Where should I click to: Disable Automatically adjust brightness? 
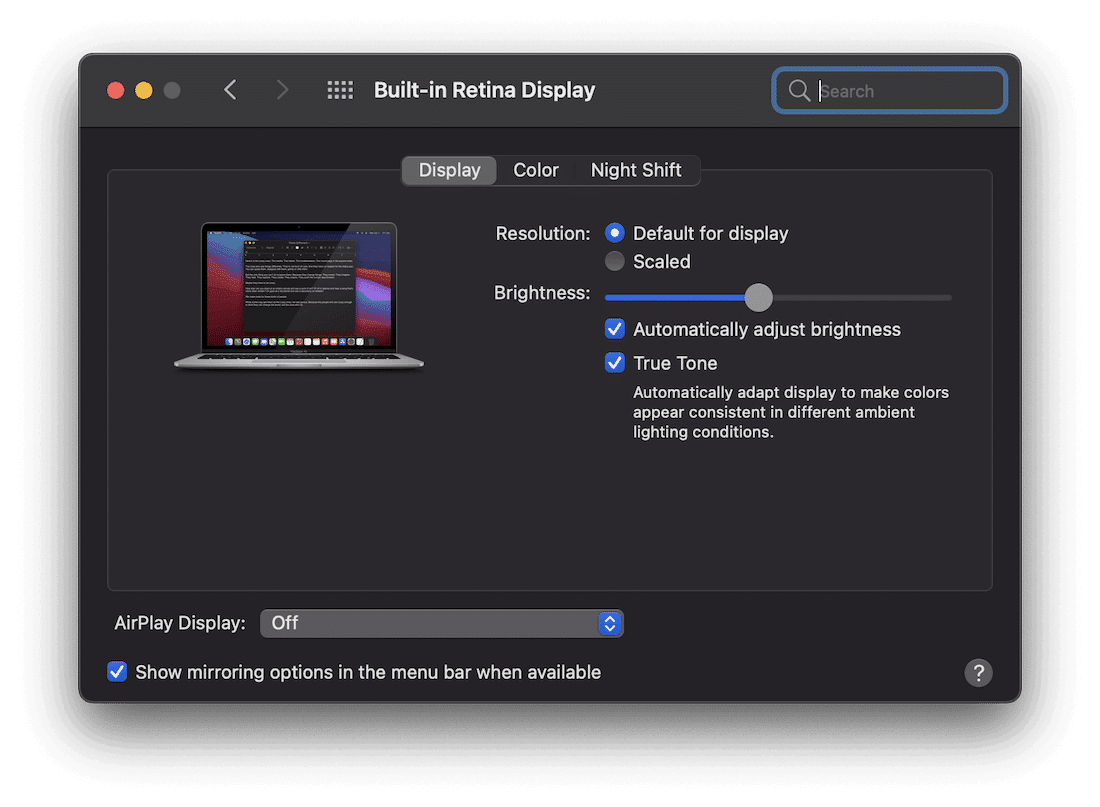[x=614, y=328]
